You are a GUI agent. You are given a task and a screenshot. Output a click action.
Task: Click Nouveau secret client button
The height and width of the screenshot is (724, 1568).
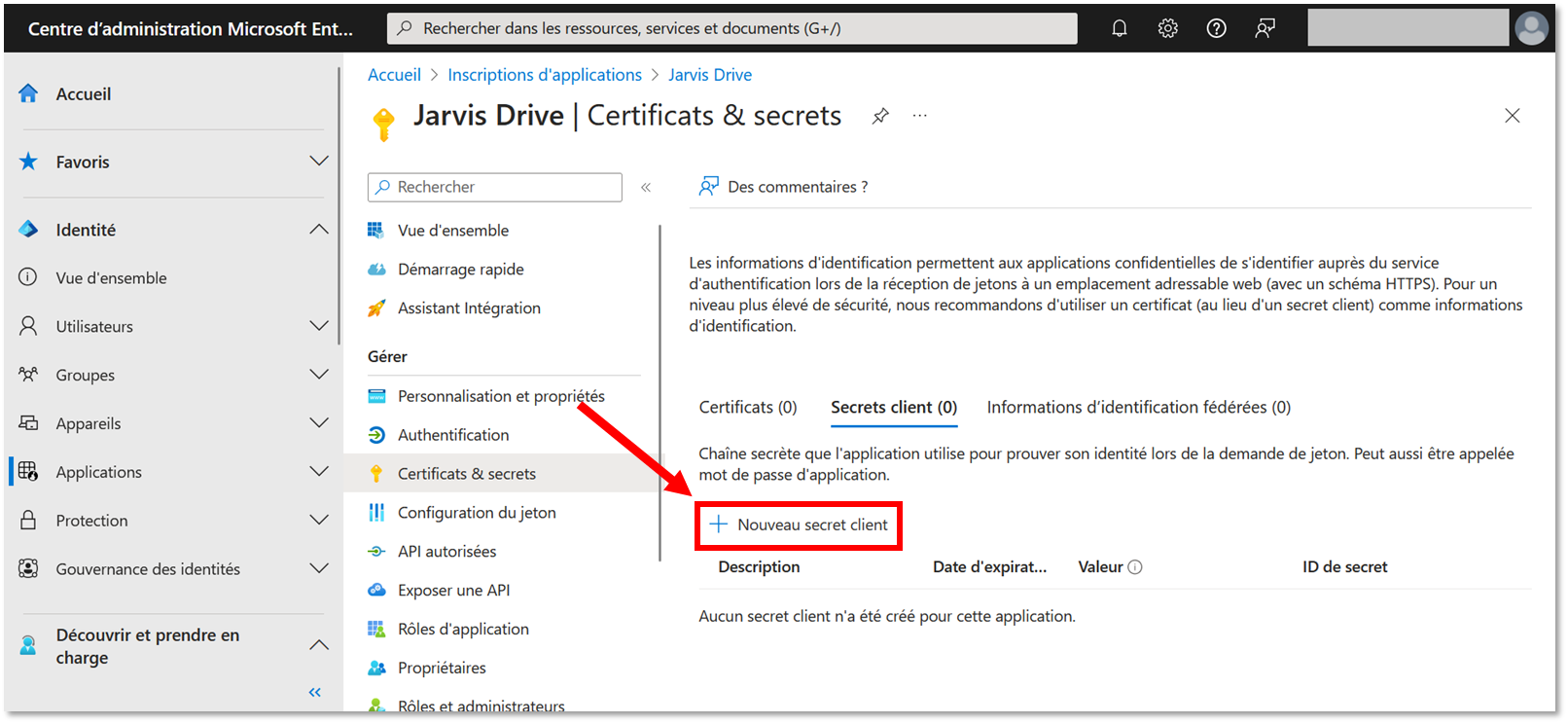(799, 525)
